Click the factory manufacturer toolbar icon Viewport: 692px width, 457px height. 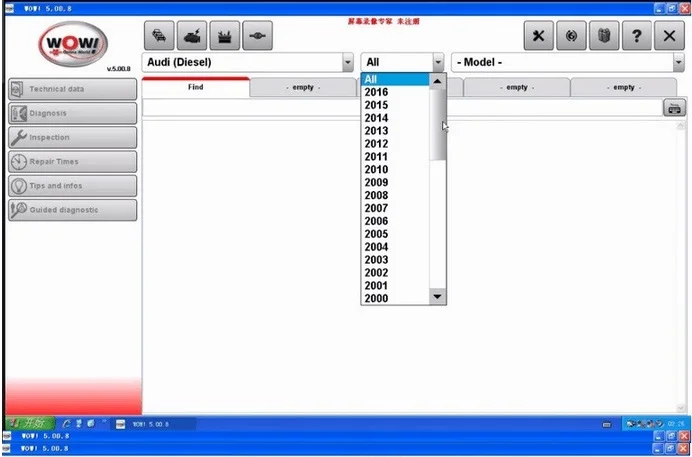tap(225, 36)
